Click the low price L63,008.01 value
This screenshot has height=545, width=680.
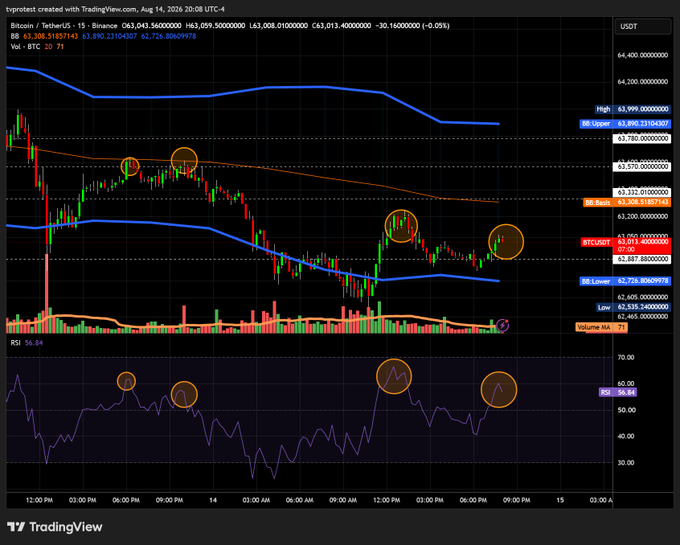(278, 26)
